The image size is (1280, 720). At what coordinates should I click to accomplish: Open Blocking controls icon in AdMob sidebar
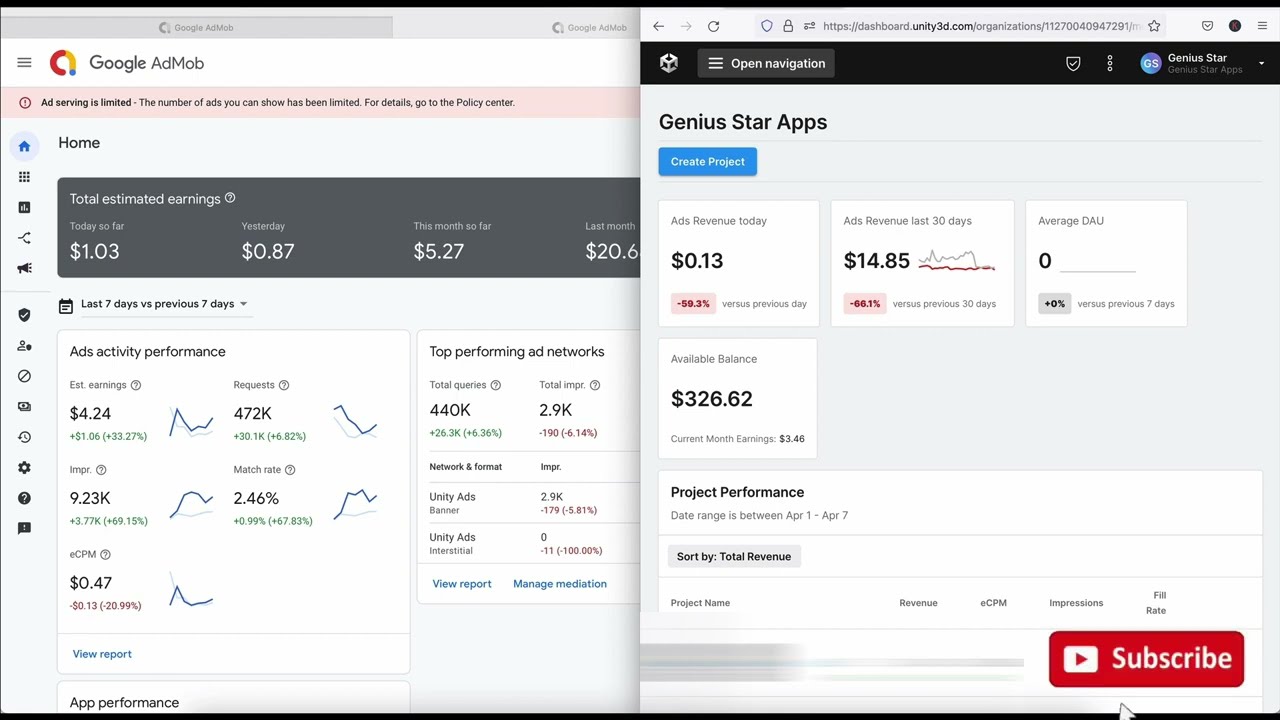point(24,376)
